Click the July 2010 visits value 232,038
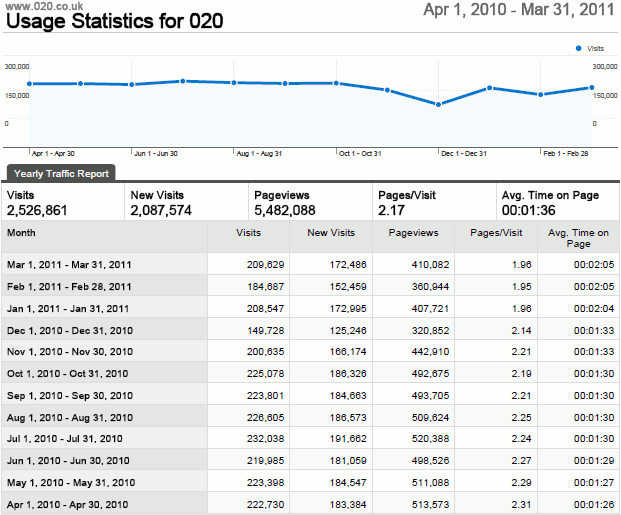Screen dimensions: 621x515 click(265, 439)
